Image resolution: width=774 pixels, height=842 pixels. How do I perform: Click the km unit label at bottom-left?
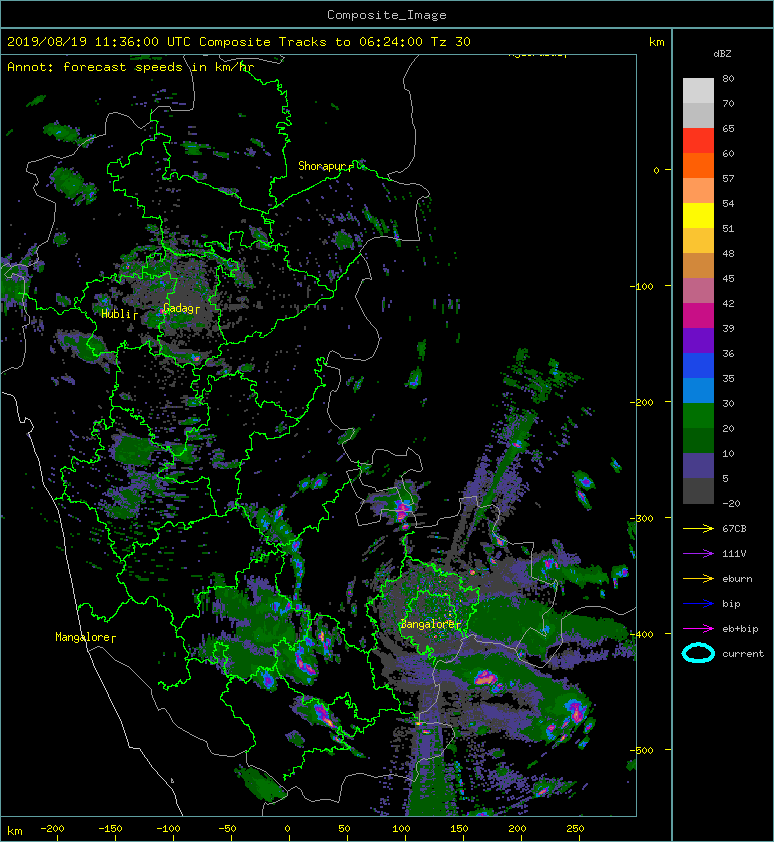tap(15, 831)
